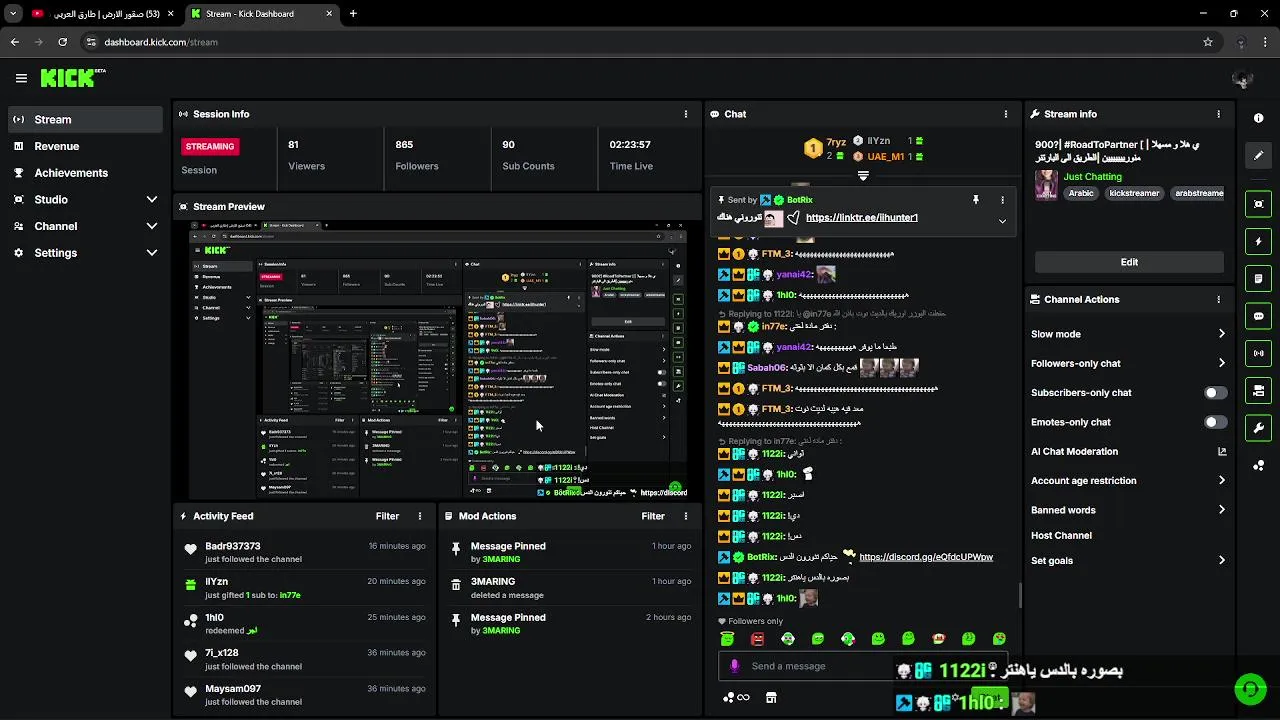The height and width of the screenshot is (720, 1280).
Task: Open Followers-only chat options
Action: pos(1128,363)
